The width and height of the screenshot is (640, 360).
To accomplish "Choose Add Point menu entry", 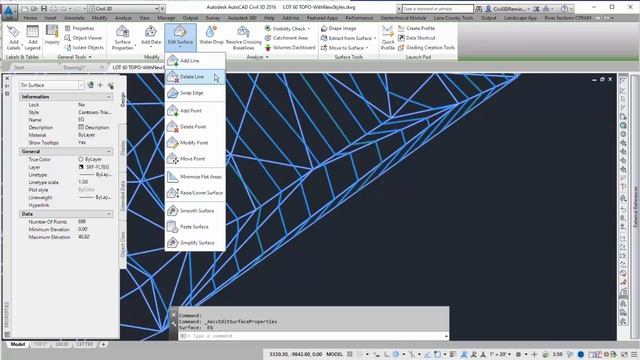I will [195, 111].
